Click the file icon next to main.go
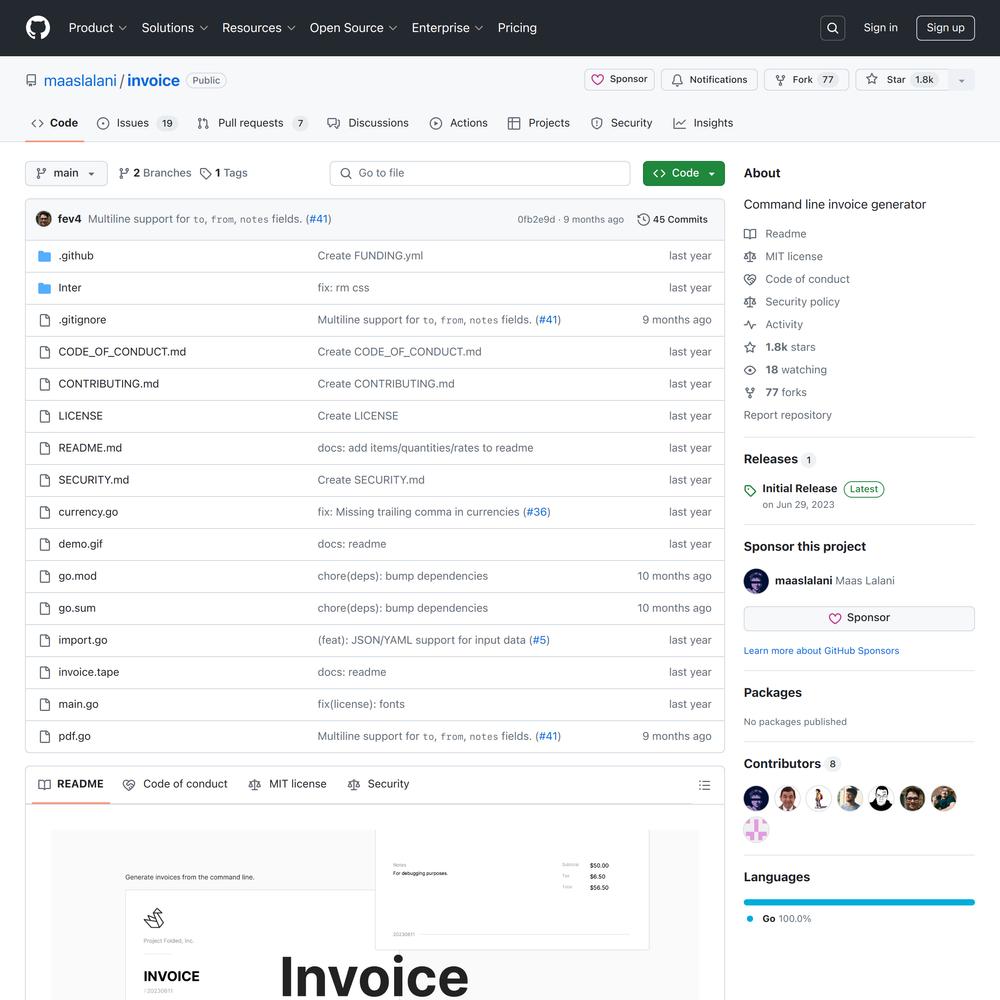This screenshot has height=1000, width=1000. tap(45, 705)
